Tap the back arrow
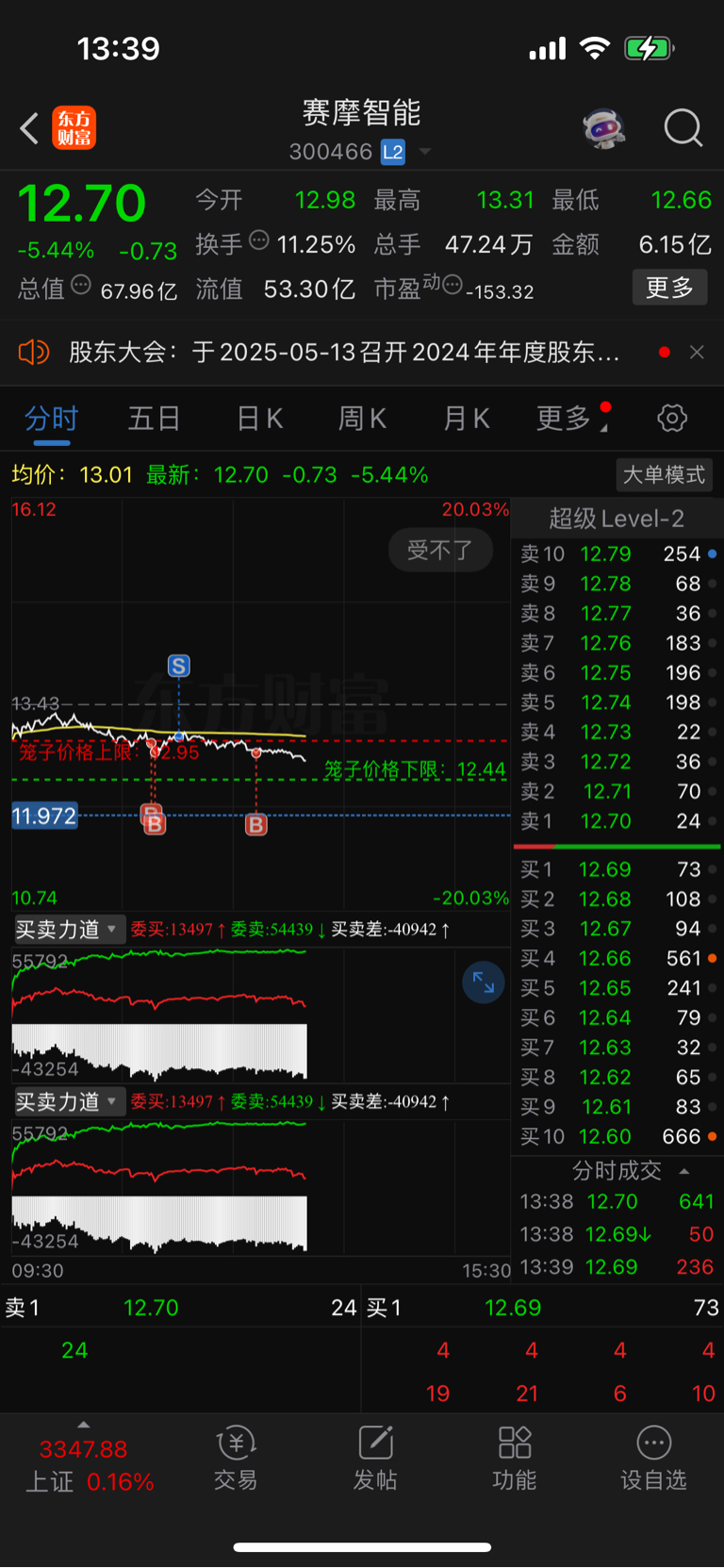 [x=29, y=128]
